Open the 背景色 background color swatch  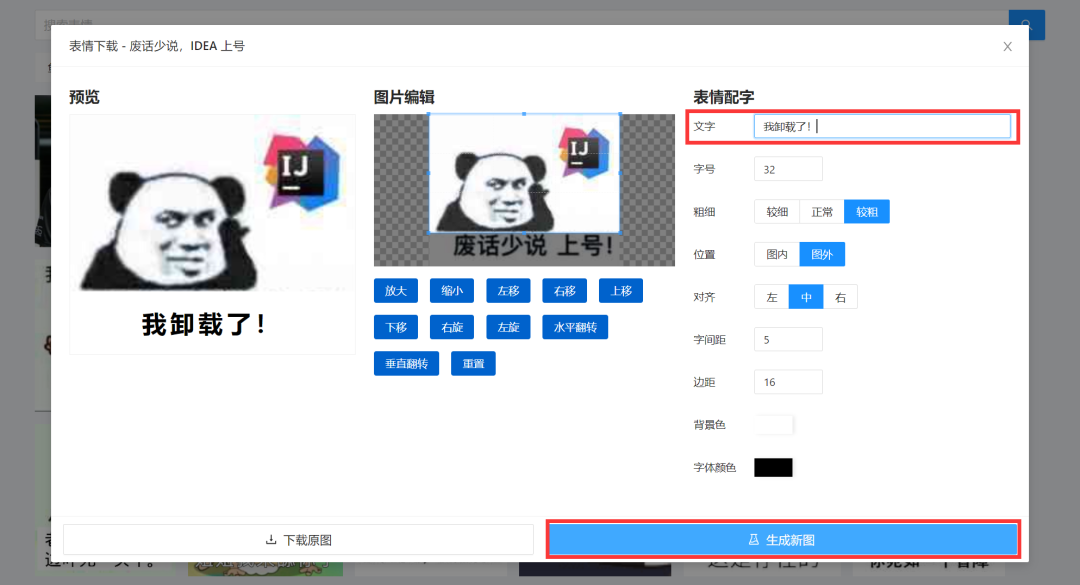click(773, 425)
